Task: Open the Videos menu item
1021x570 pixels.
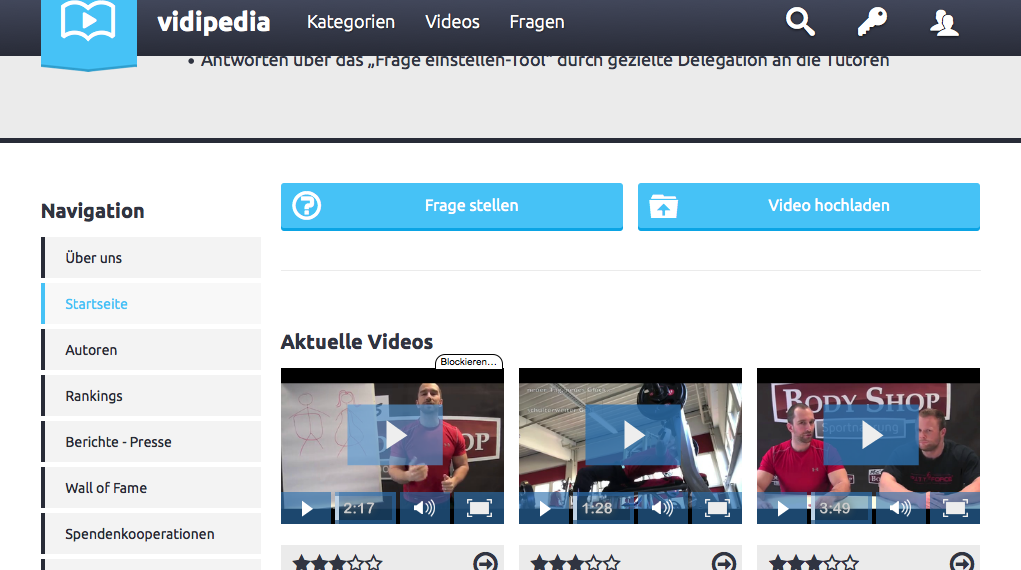Action: click(453, 22)
